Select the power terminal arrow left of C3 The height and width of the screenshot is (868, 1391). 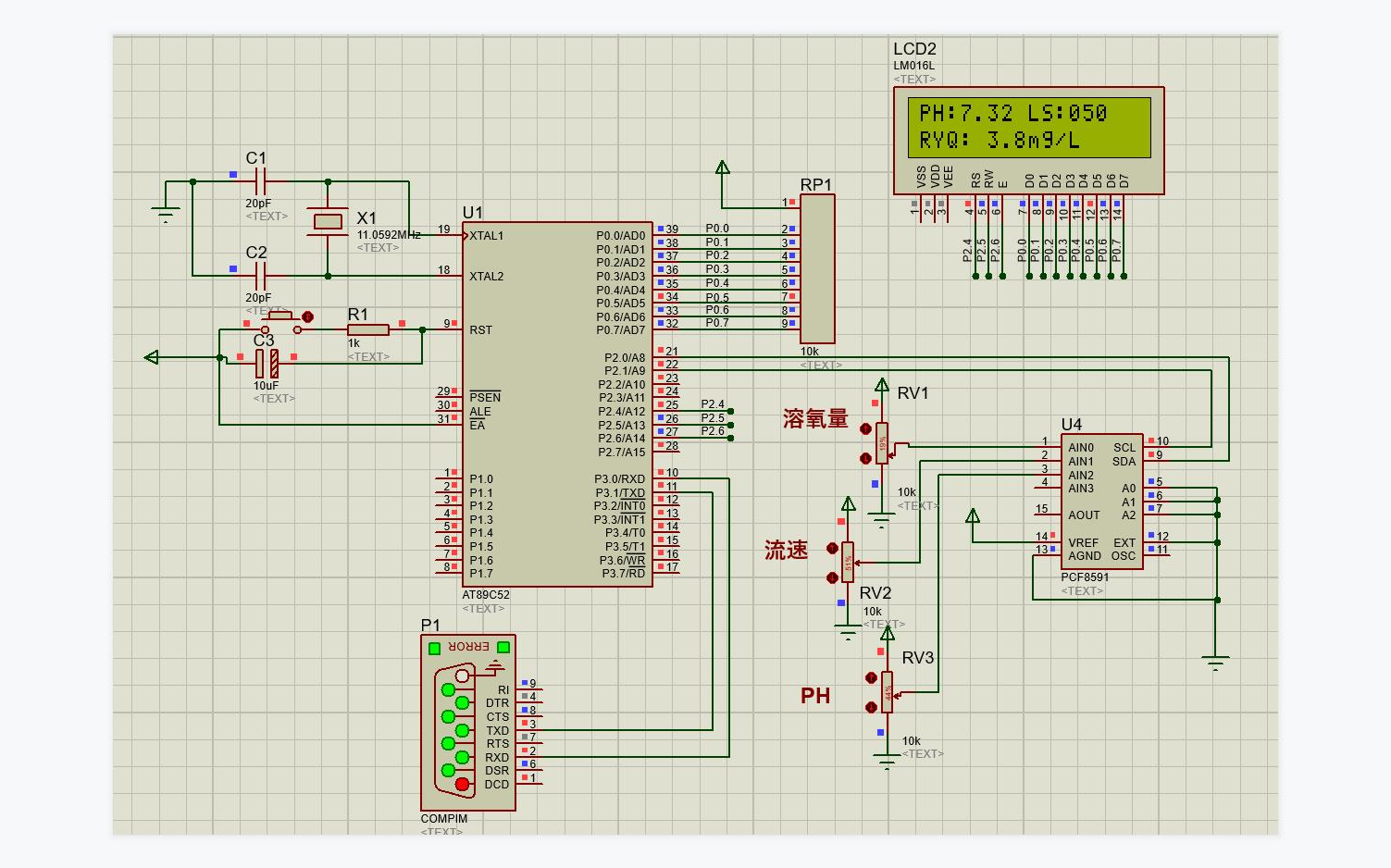152,357
